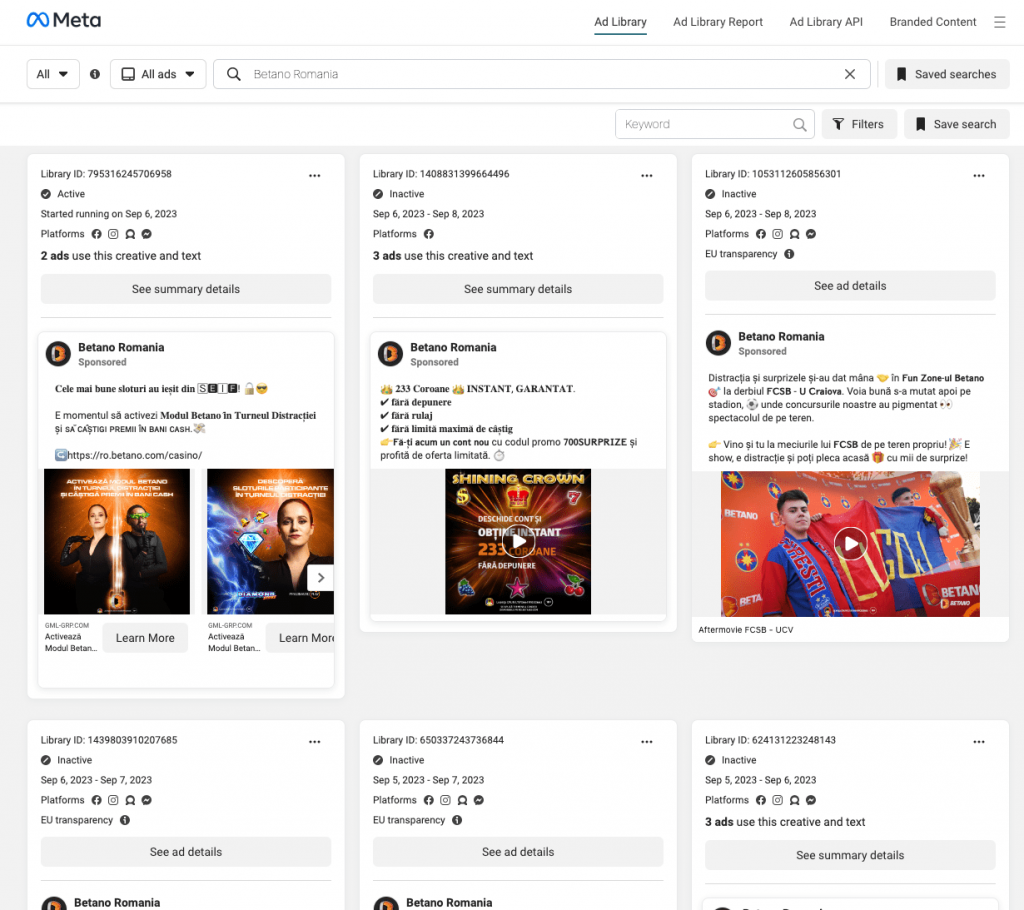The image size is (1024, 910).
Task: See summary details for ad 795316245706958
Action: pos(185,289)
